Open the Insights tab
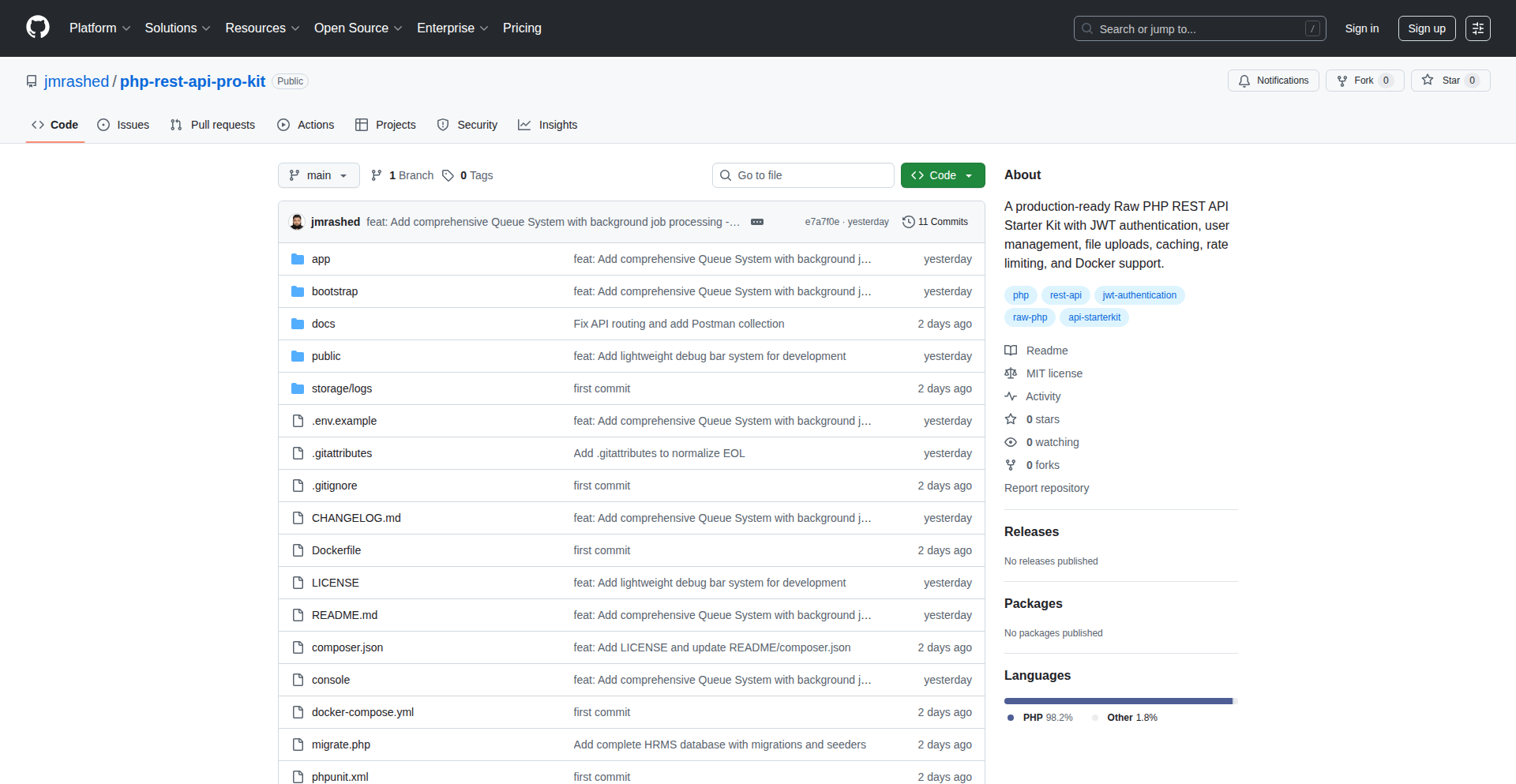The width and height of the screenshot is (1516, 784). 547,124
